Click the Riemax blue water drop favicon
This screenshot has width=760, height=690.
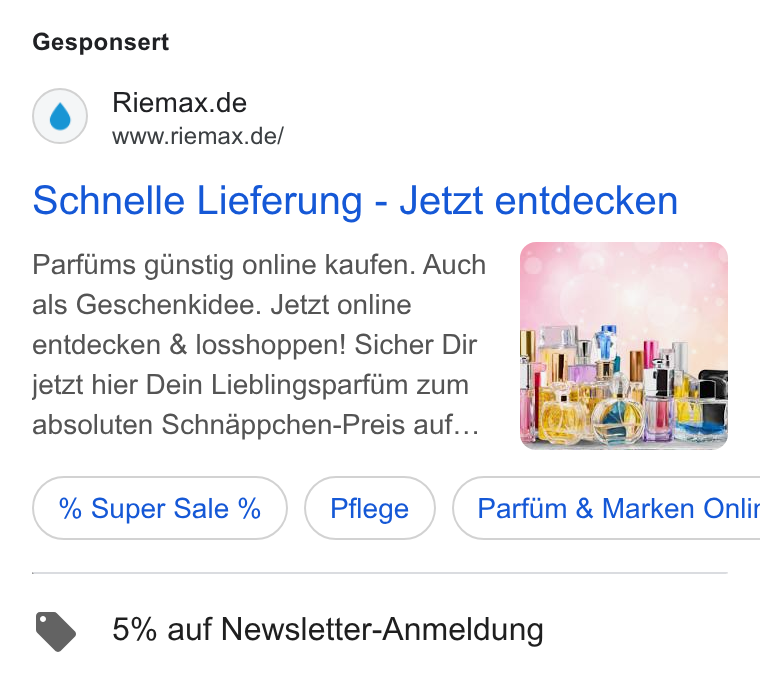pos(60,116)
